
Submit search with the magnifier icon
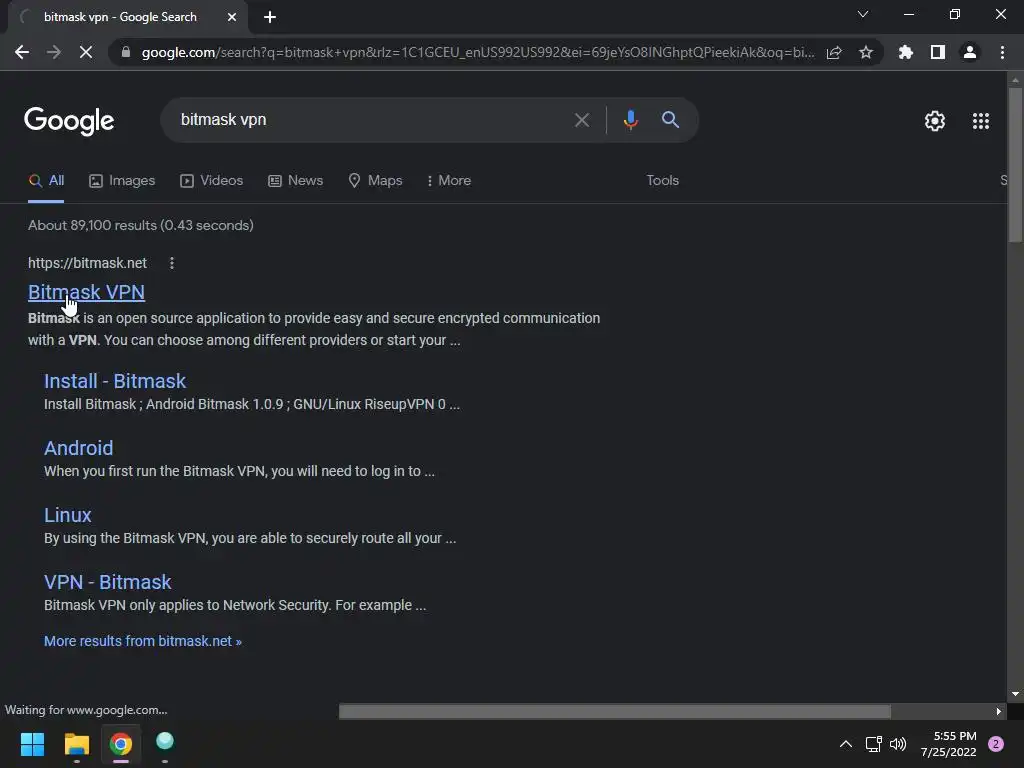(670, 120)
